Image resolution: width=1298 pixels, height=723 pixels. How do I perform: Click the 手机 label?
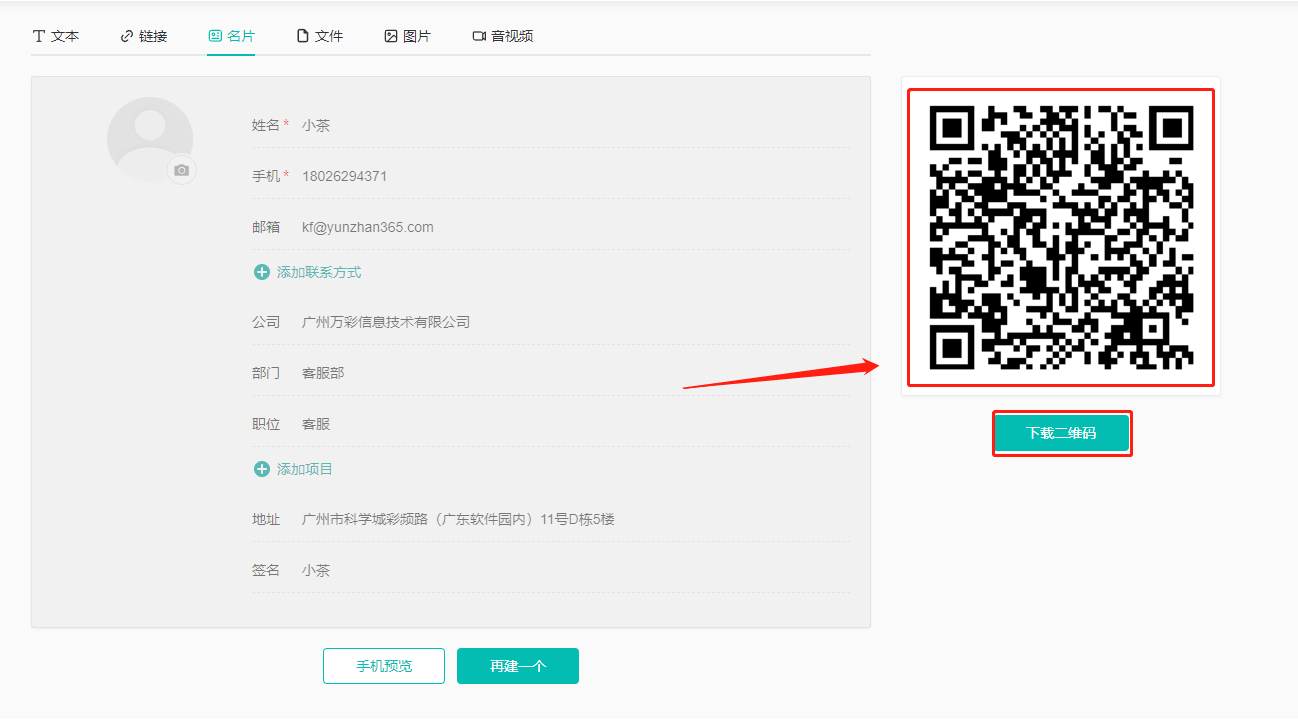click(x=266, y=176)
